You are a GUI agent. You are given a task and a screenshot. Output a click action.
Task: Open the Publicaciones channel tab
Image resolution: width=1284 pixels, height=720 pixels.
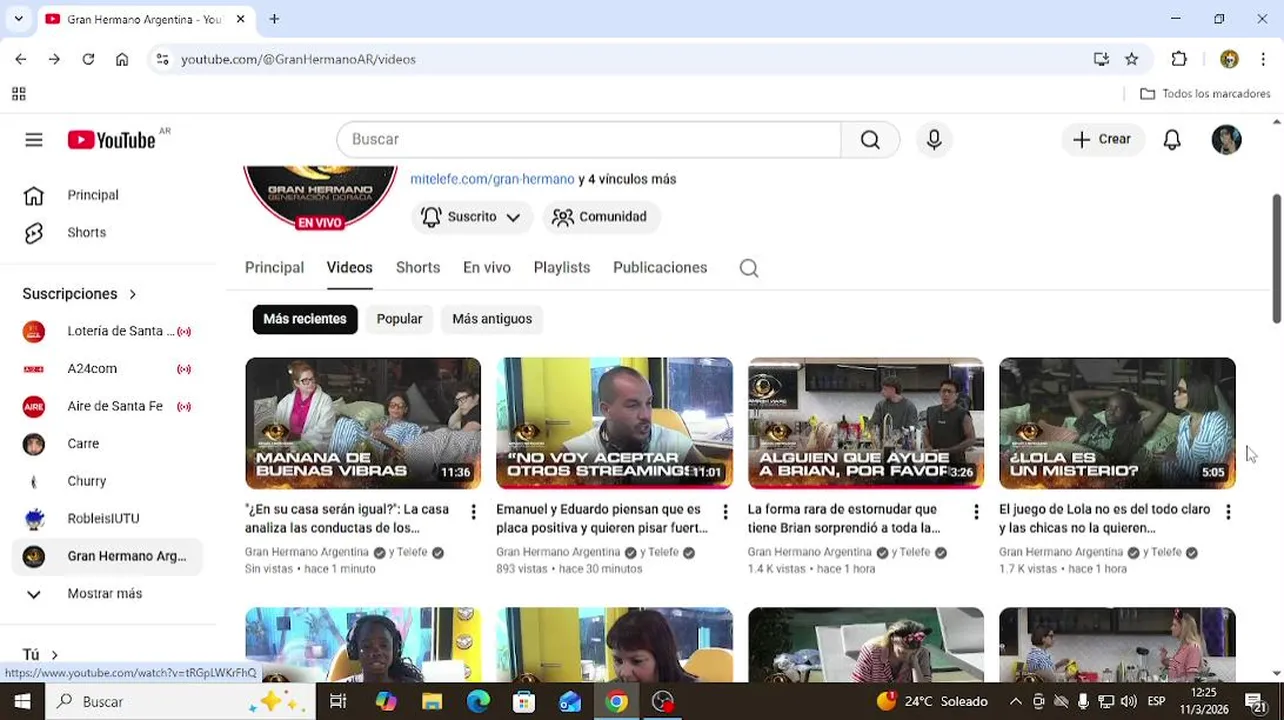tap(660, 268)
